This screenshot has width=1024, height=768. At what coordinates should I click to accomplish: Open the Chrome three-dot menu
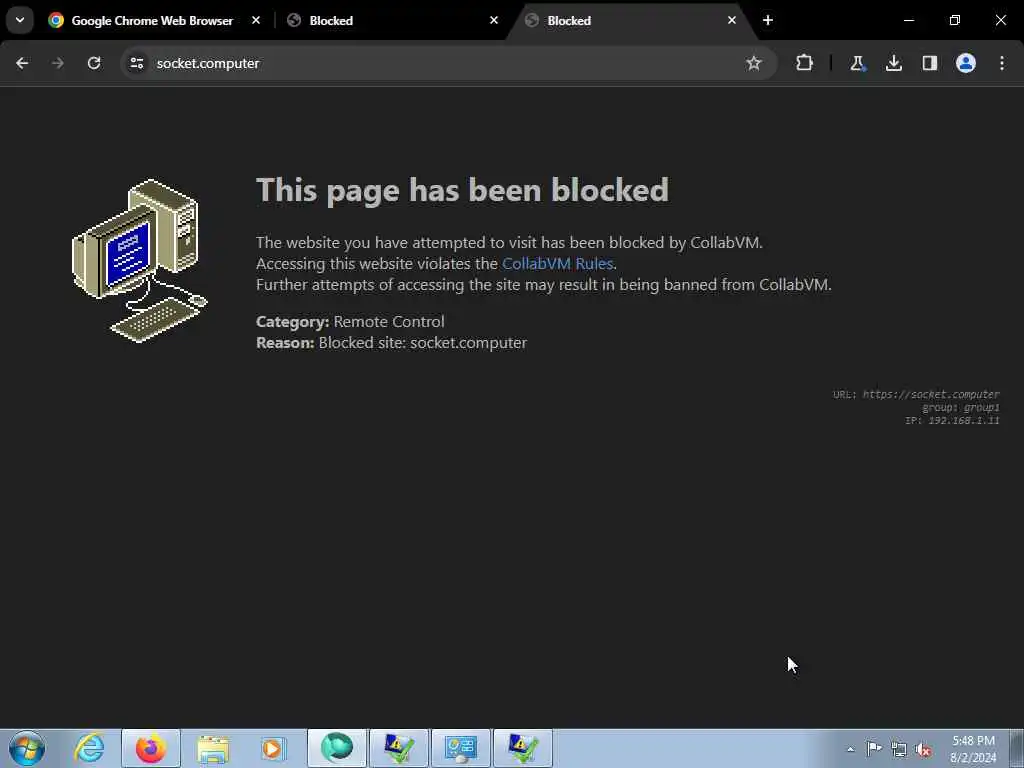click(x=1002, y=63)
